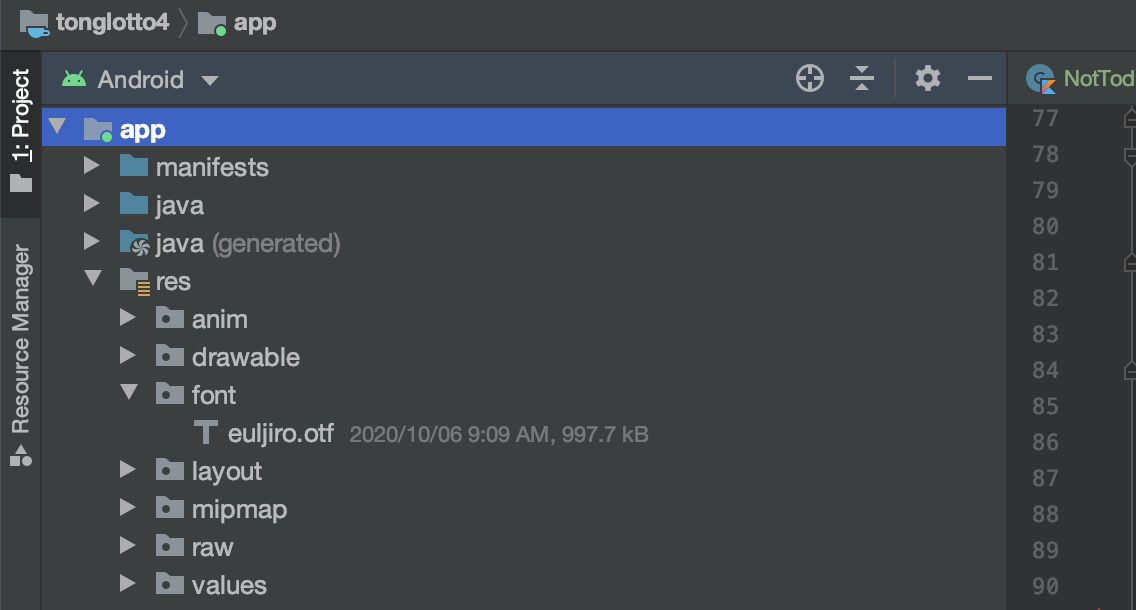Expand the drawable folder
The image size is (1136, 610).
128,357
